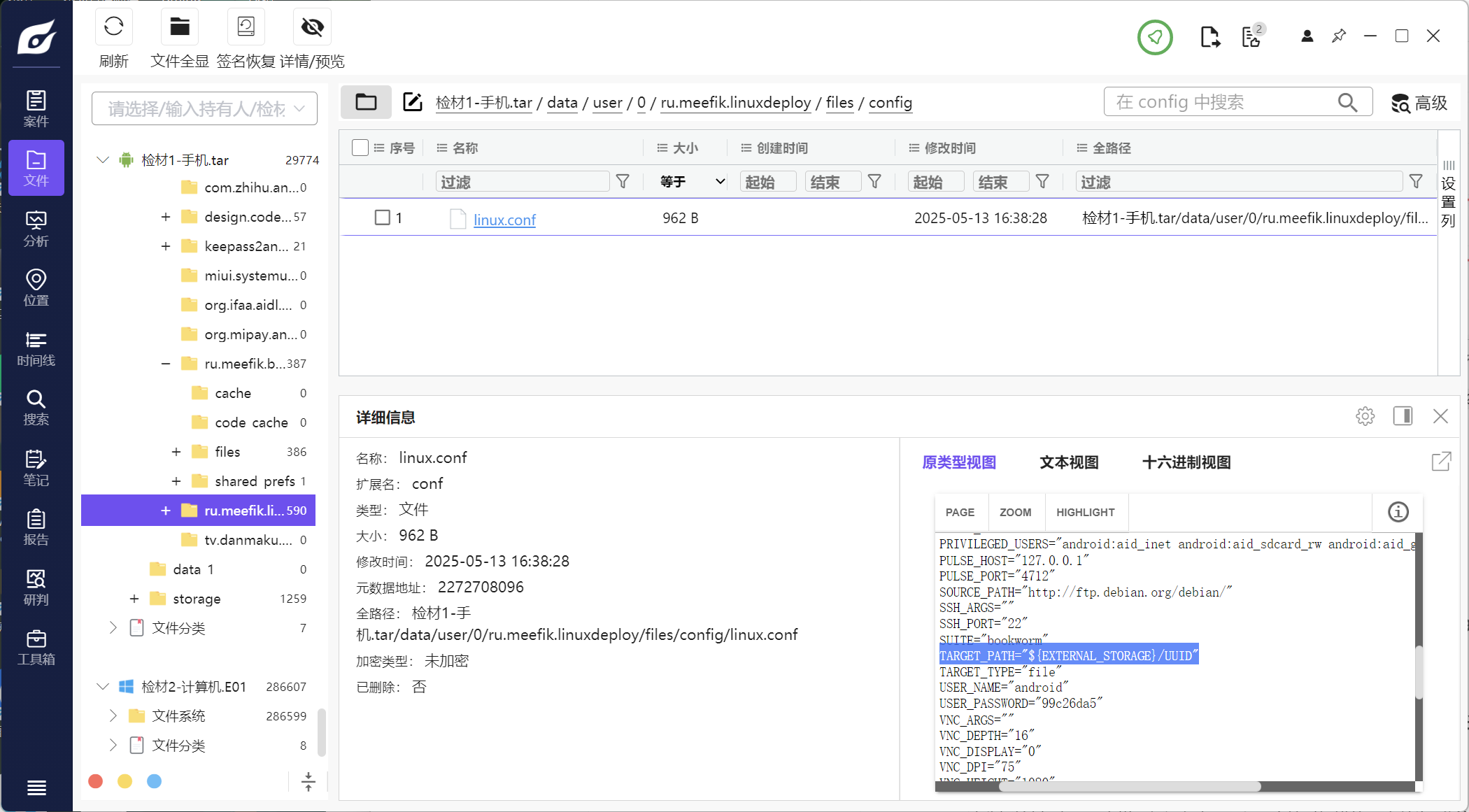Collapse the 检材1-手机.tar tree node
This screenshot has width=1469, height=812.
[x=103, y=160]
